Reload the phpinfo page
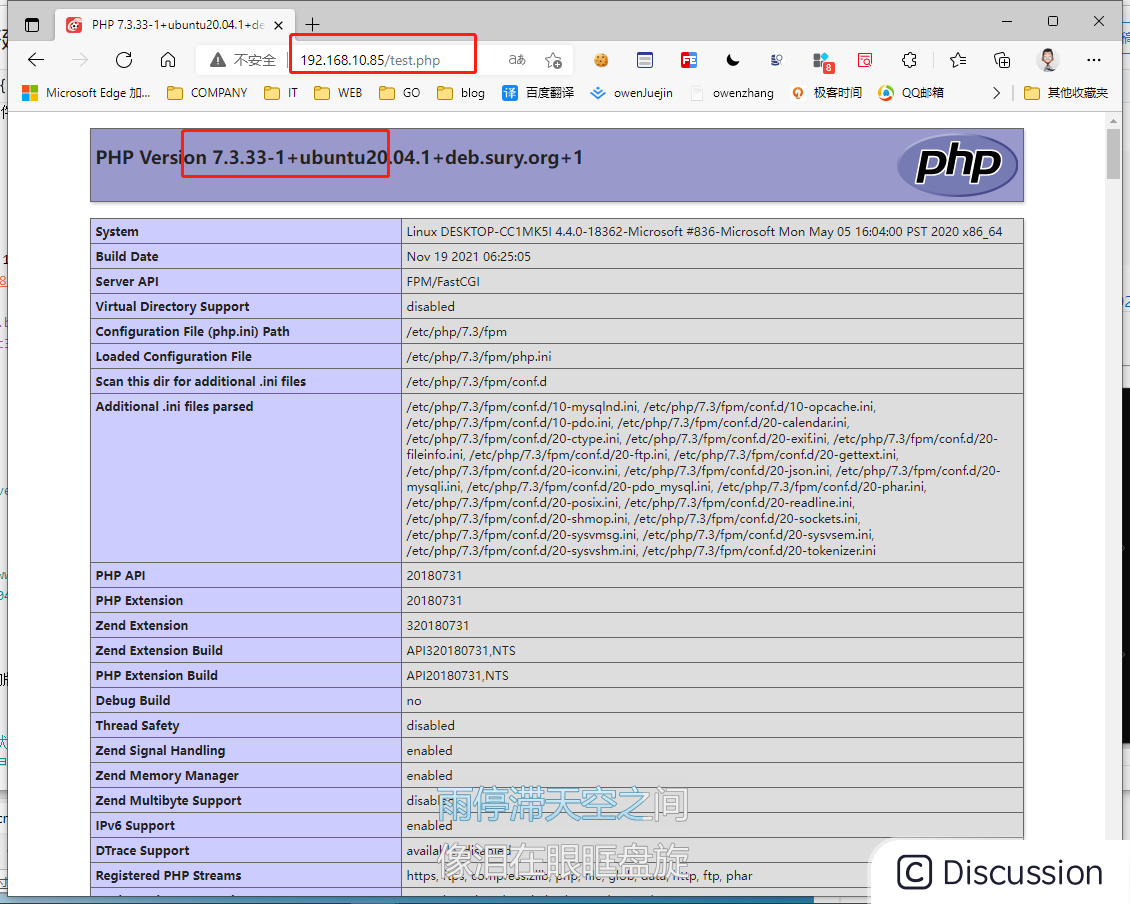This screenshot has height=904, width=1130. (124, 60)
